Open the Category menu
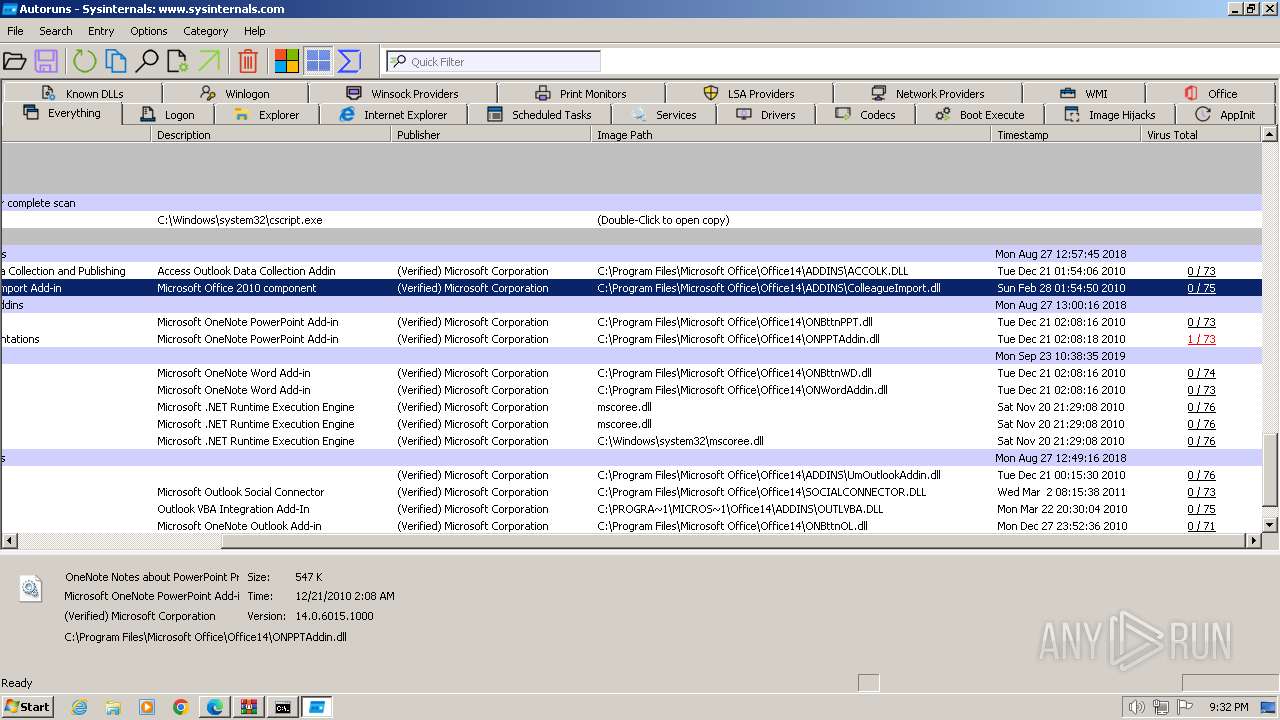This screenshot has height=720, width=1280. (206, 31)
